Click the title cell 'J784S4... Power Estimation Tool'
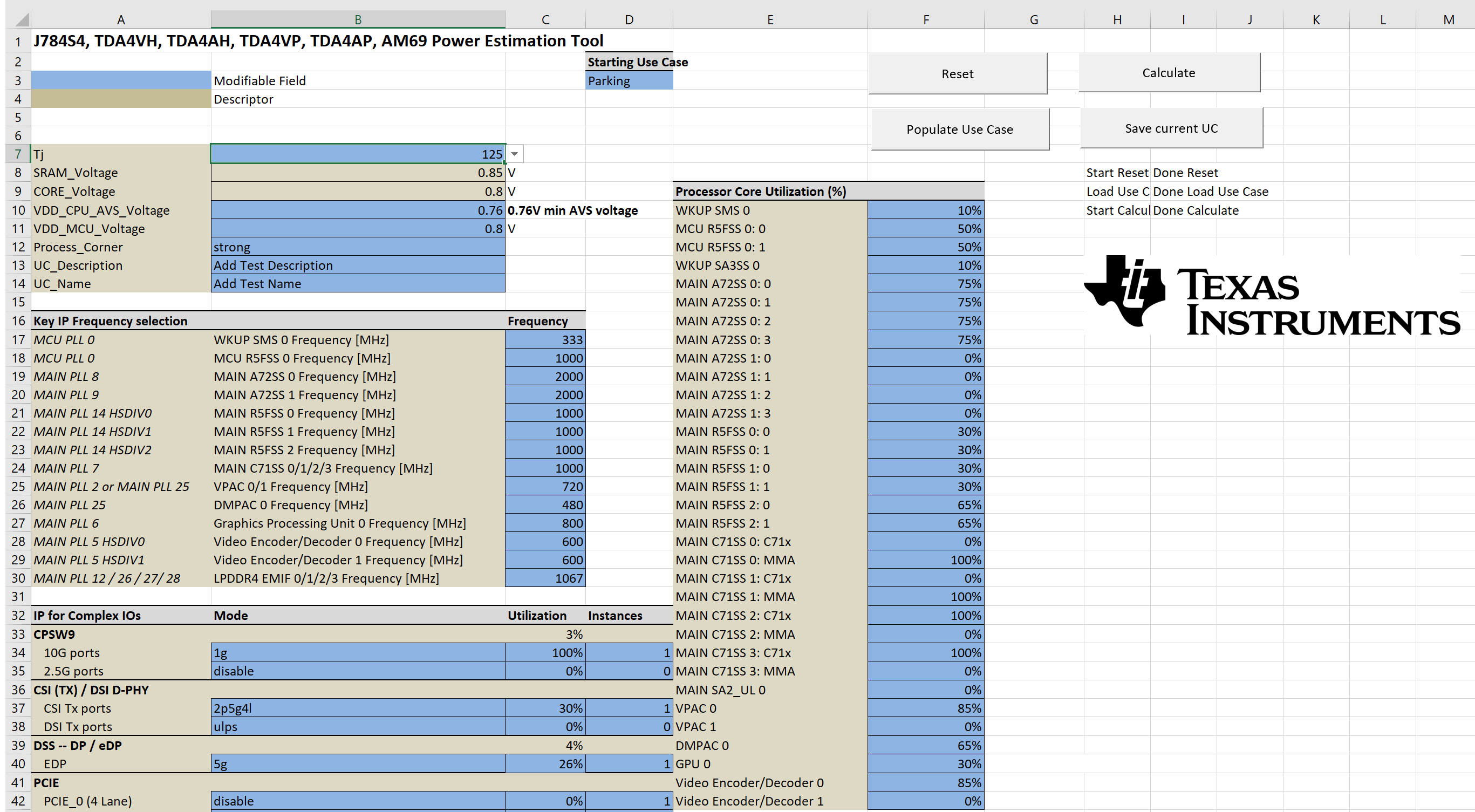The width and height of the screenshot is (1475, 812). (318, 40)
